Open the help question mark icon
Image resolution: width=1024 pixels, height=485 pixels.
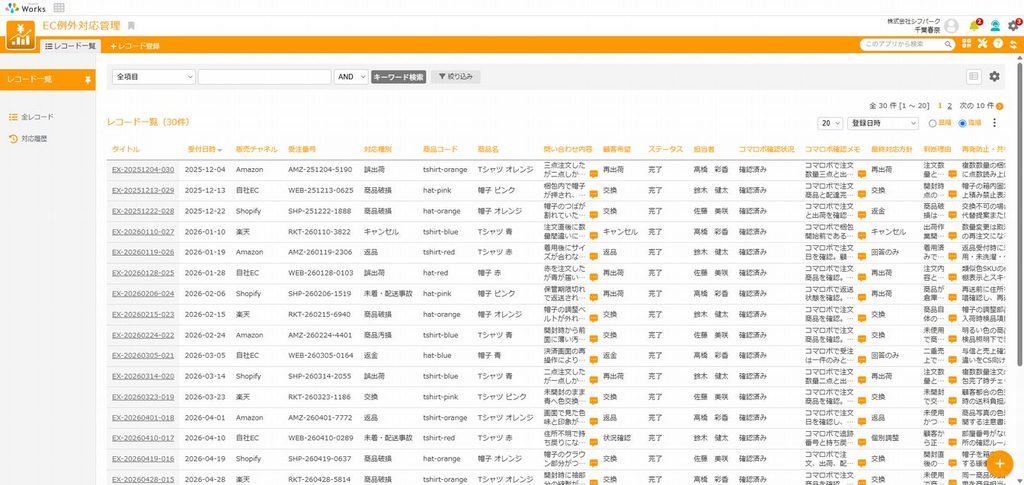[x=997, y=44]
